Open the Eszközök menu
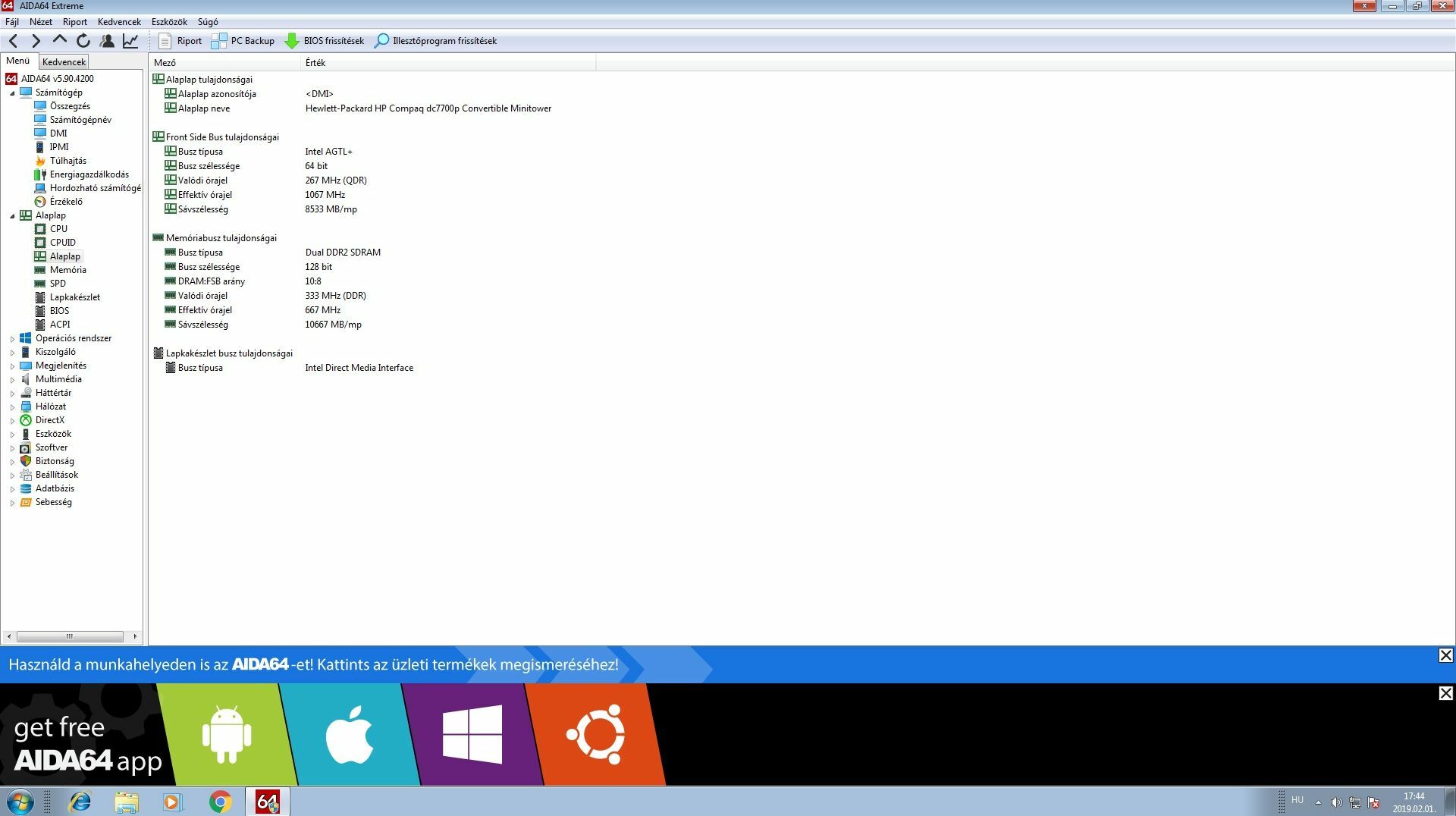 169,22
